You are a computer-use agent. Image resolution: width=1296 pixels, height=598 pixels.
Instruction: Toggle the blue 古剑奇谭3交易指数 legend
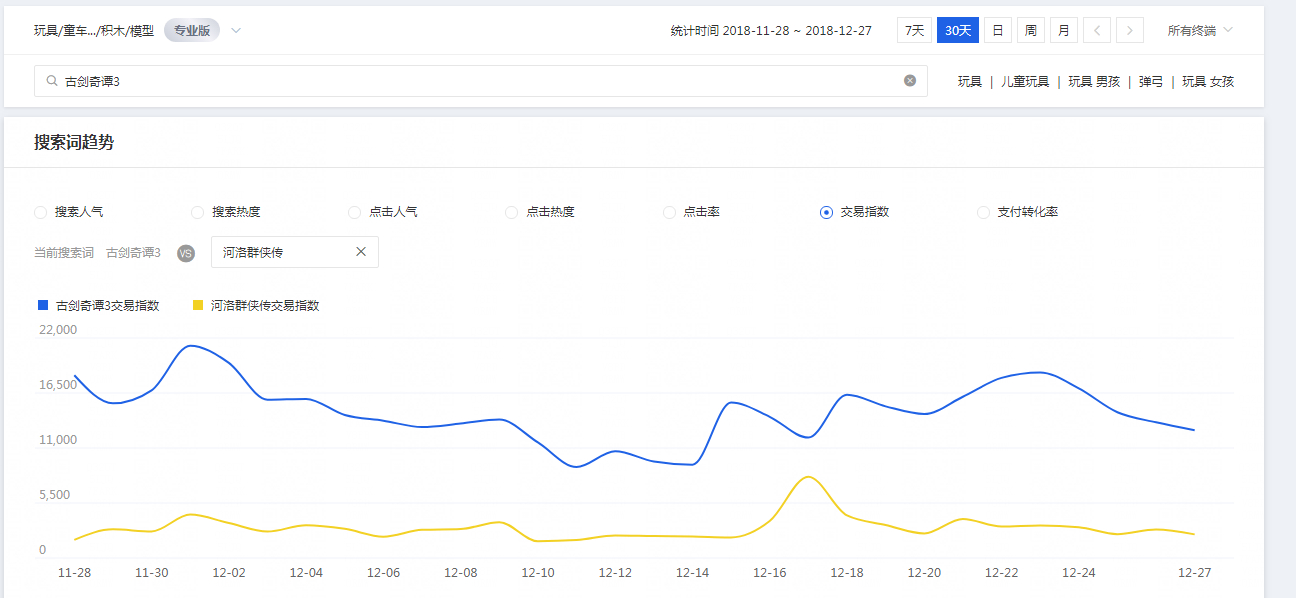click(98, 305)
